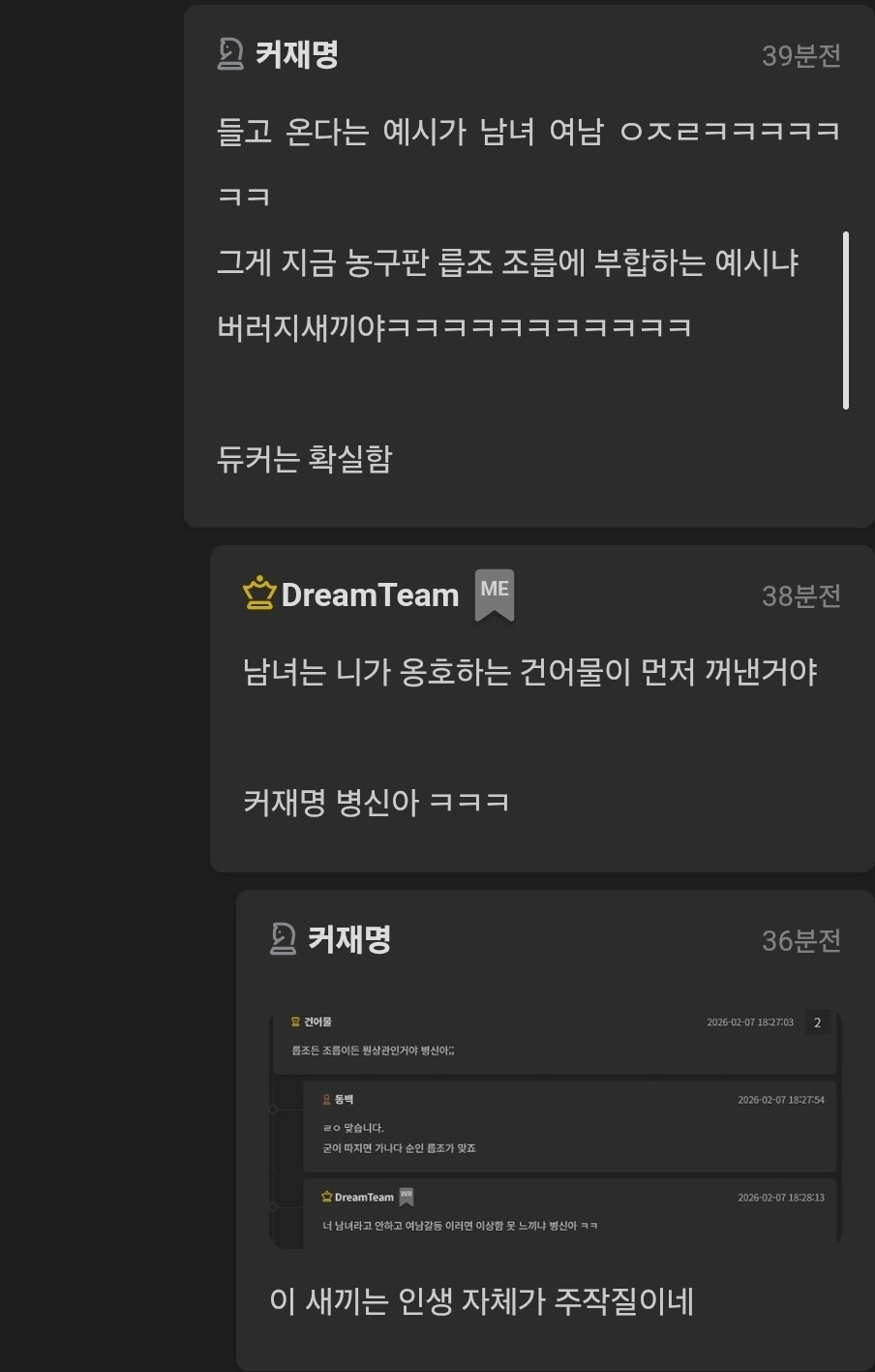This screenshot has width=875, height=1372.
Task: Open 커재명's name on the 36분전 reply
Action: (x=348, y=939)
